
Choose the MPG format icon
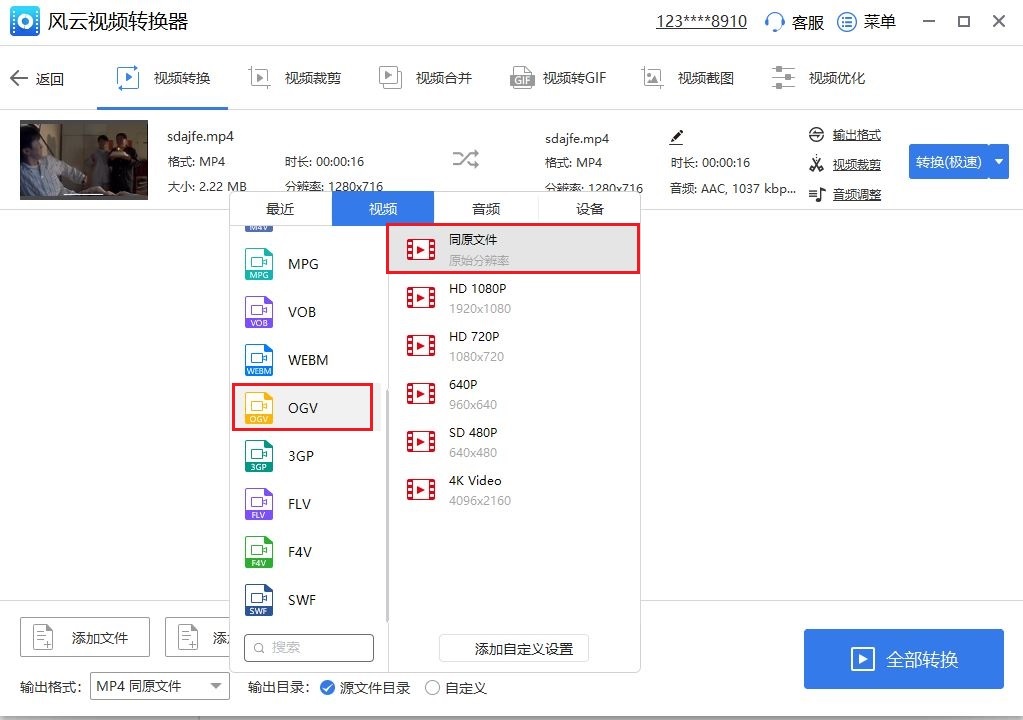[x=258, y=264]
